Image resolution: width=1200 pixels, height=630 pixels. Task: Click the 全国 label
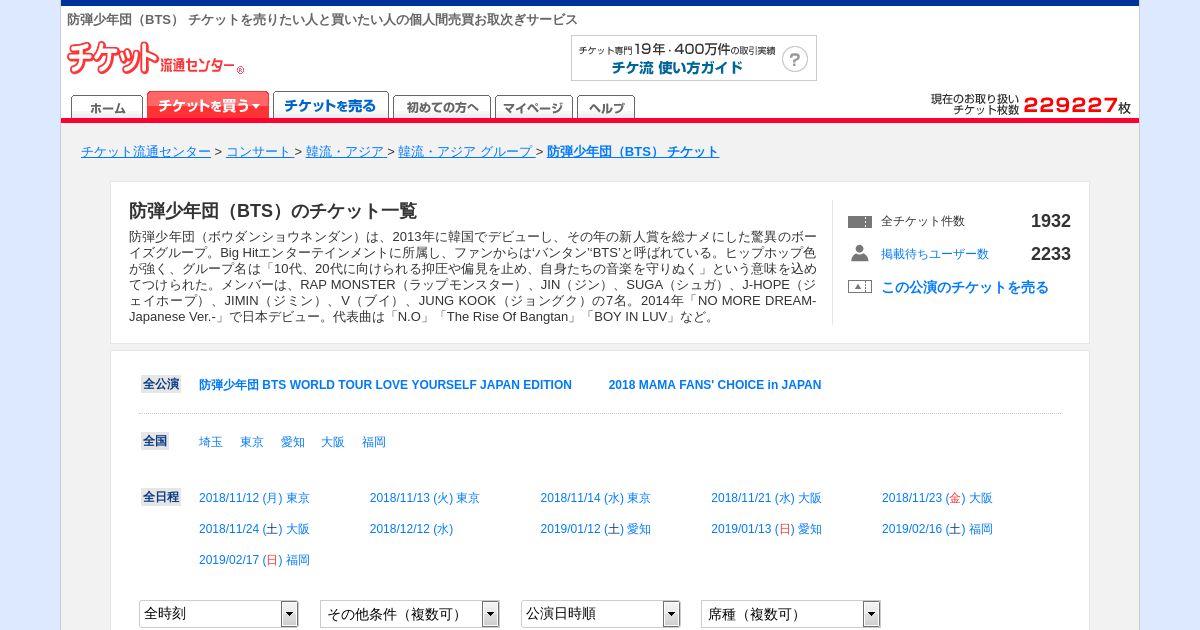155,441
